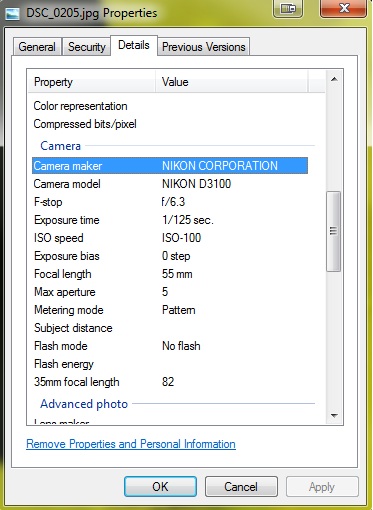Click the Pattern value
The height and width of the screenshot is (510, 373).
click(179, 310)
